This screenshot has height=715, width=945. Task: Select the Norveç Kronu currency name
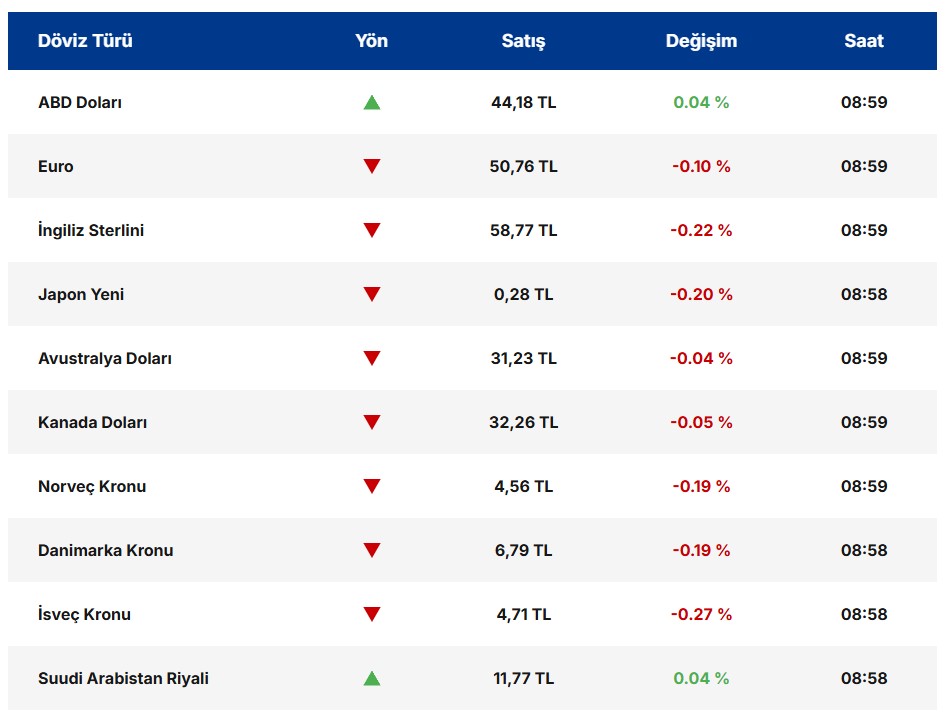coord(92,486)
